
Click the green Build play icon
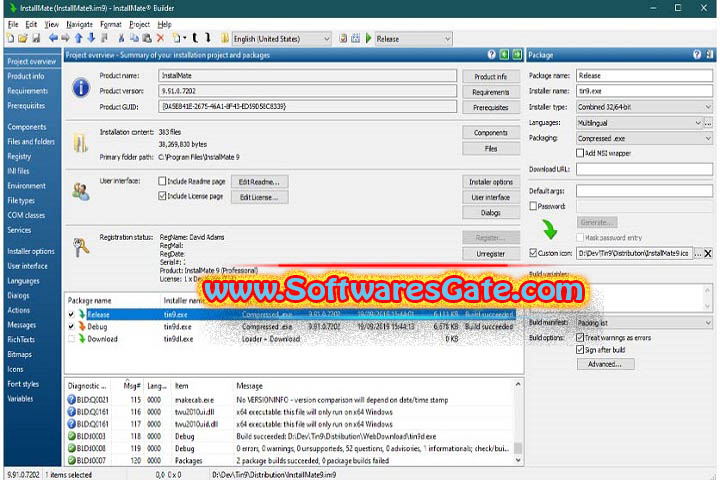pyautogui.click(x=368, y=39)
